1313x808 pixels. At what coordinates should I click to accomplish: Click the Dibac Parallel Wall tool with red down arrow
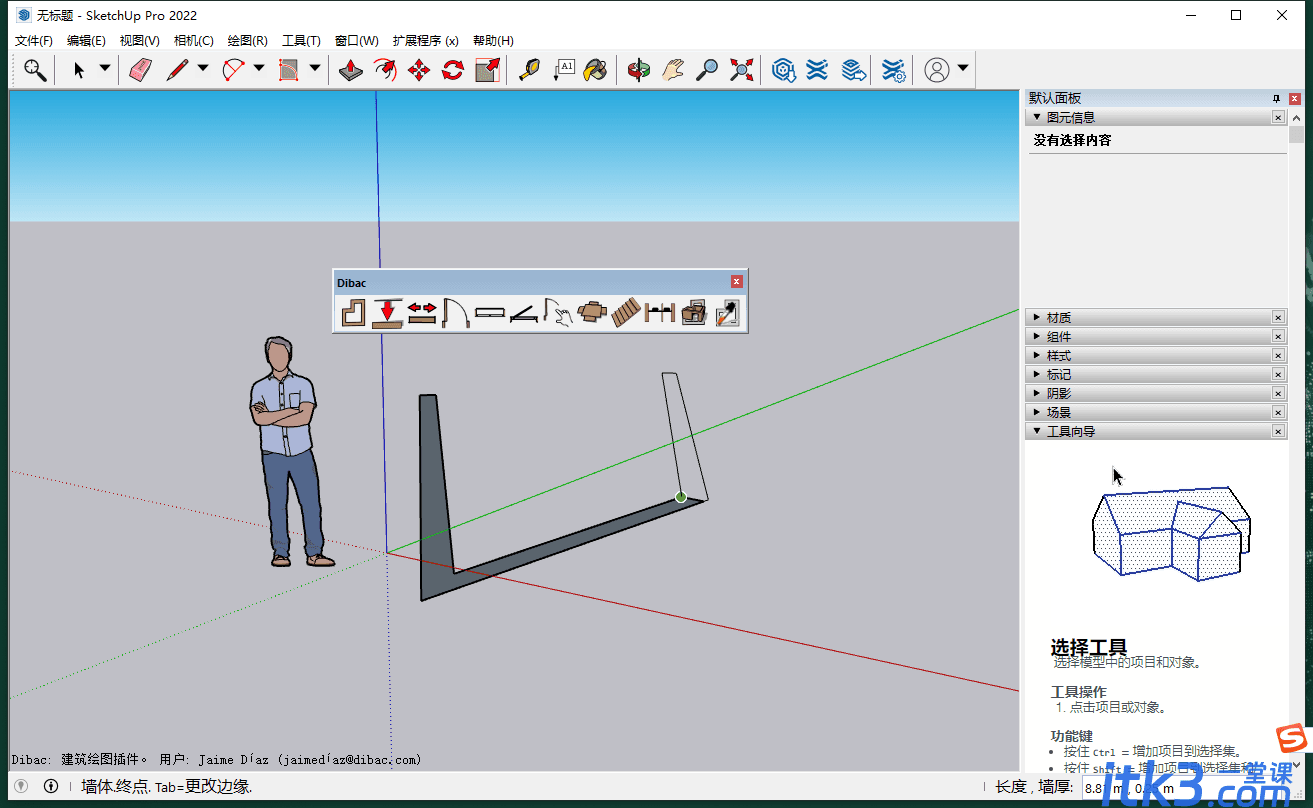tap(387, 313)
